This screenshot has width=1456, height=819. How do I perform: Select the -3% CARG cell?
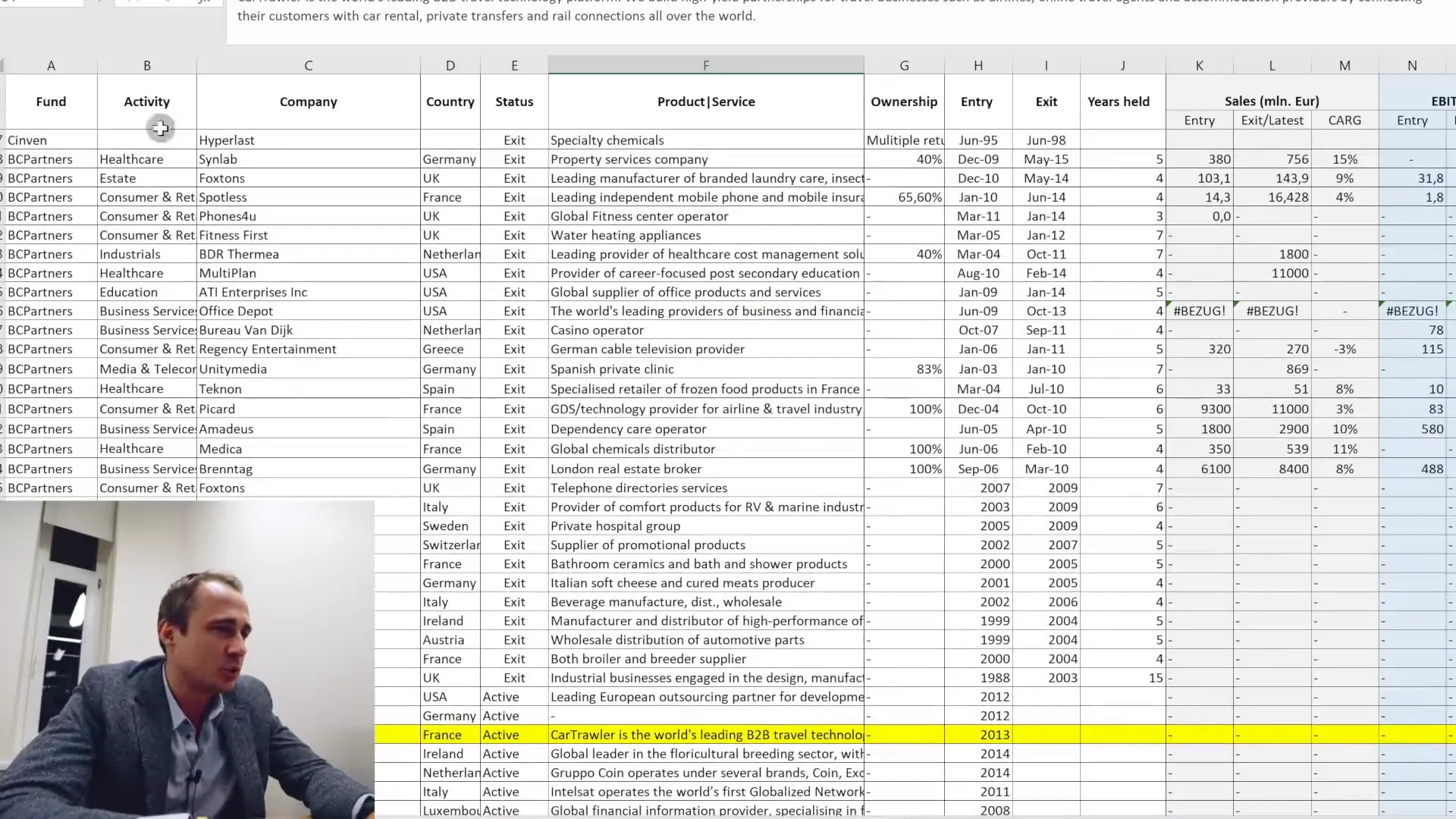[x=1345, y=348]
